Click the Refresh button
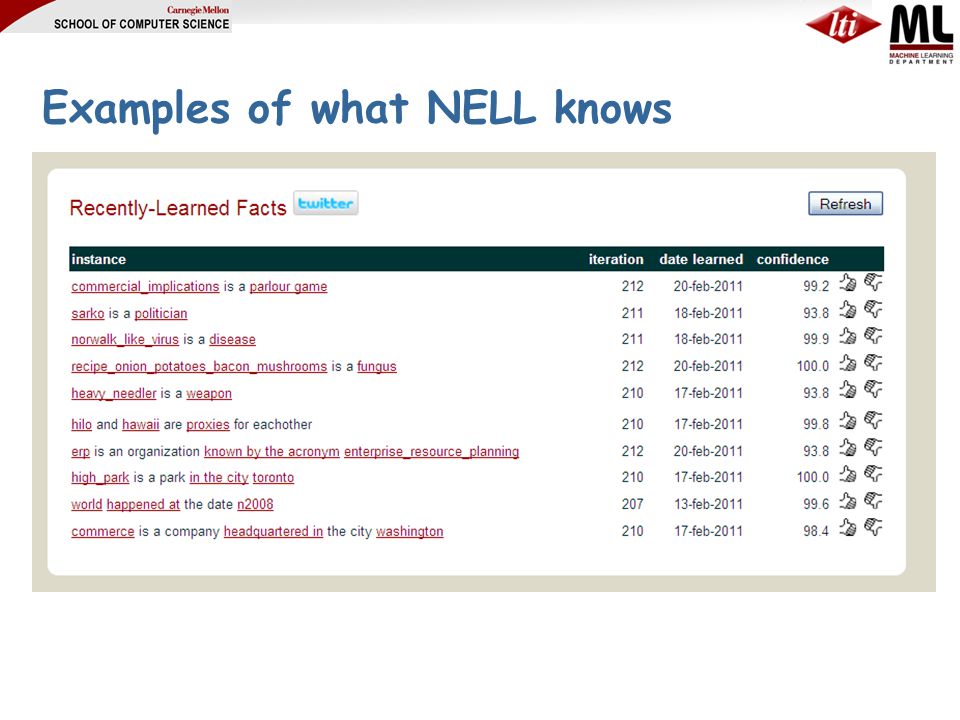 (846, 204)
